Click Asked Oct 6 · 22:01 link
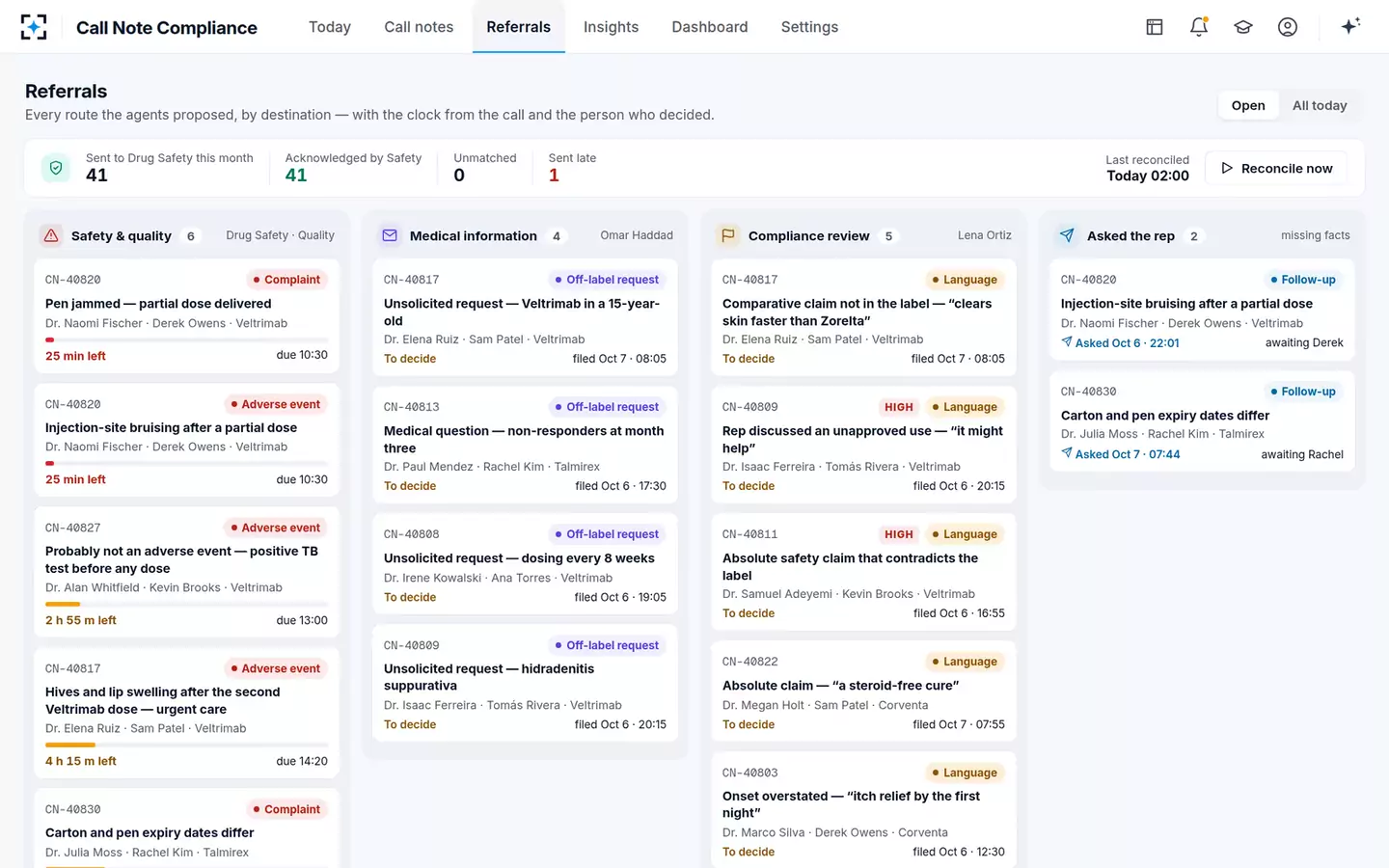Image resolution: width=1389 pixels, height=868 pixels. 1120,343
